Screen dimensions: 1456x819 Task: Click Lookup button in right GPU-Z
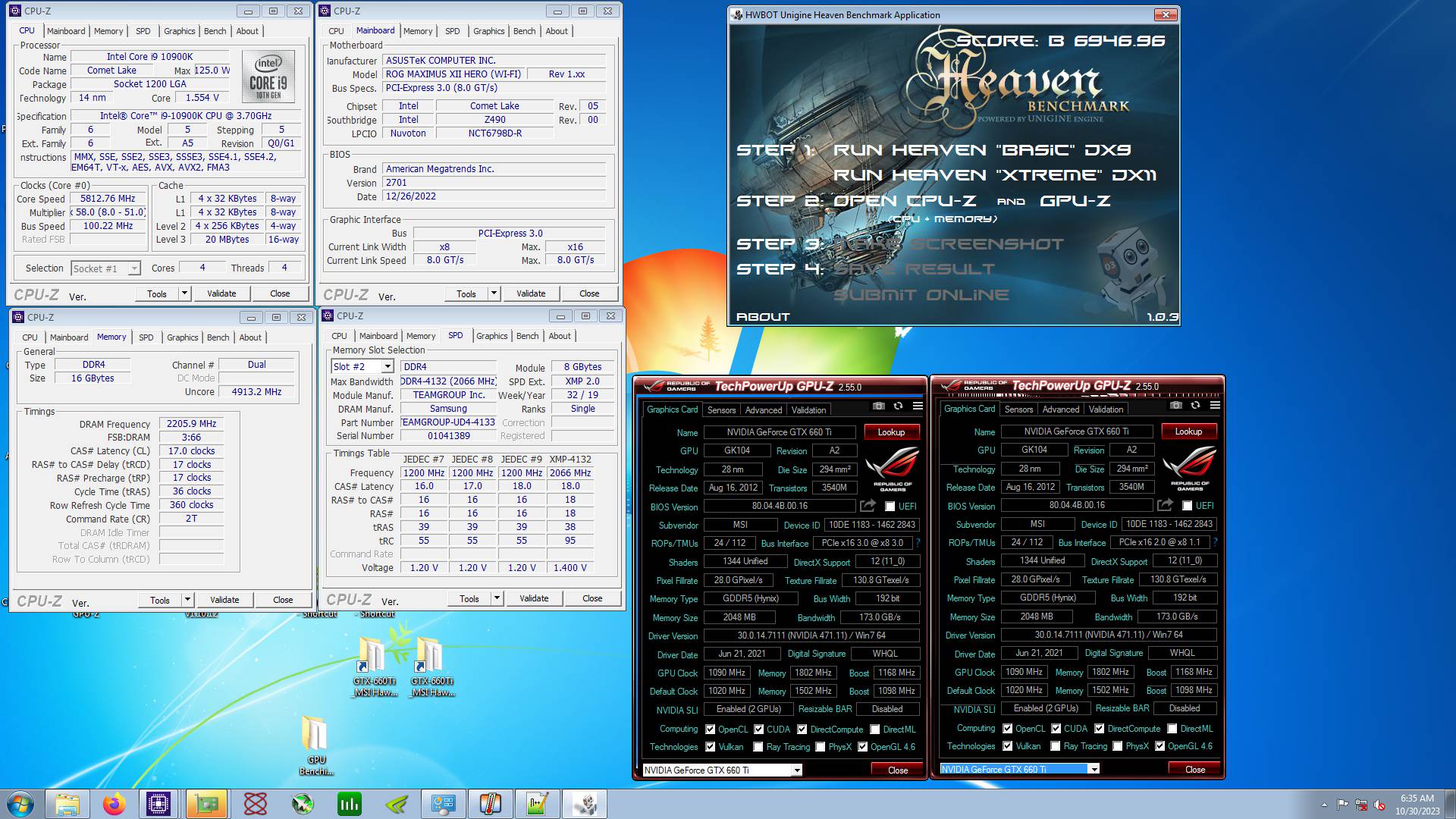coord(1188,431)
